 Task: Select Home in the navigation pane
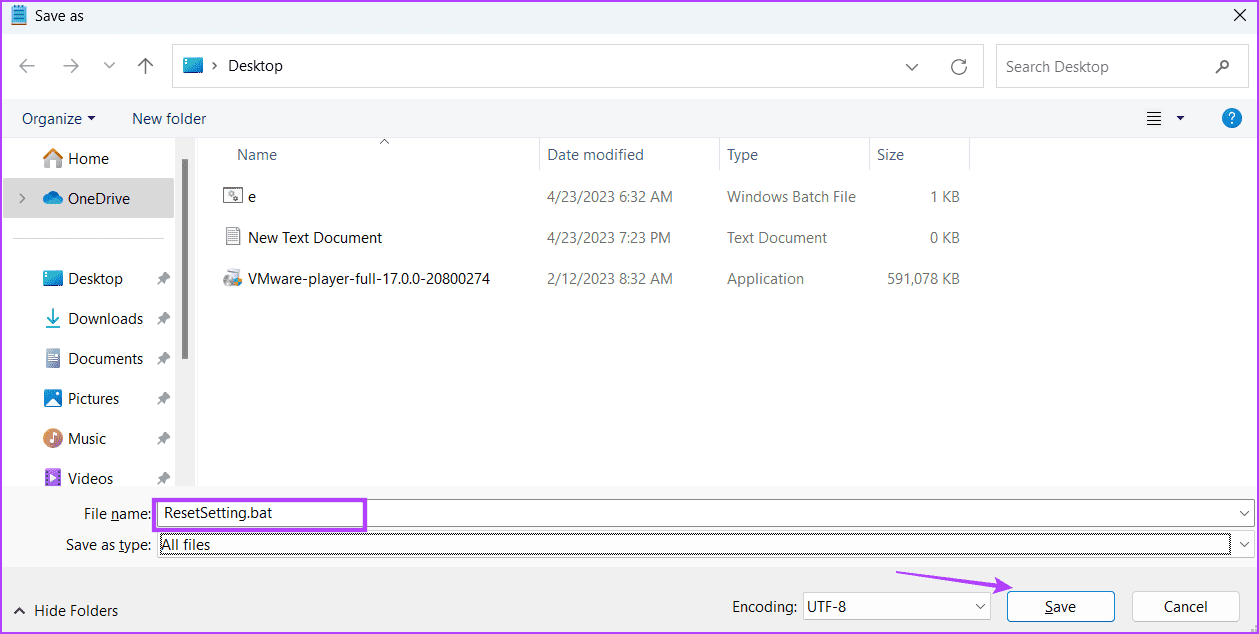pyautogui.click(x=88, y=158)
